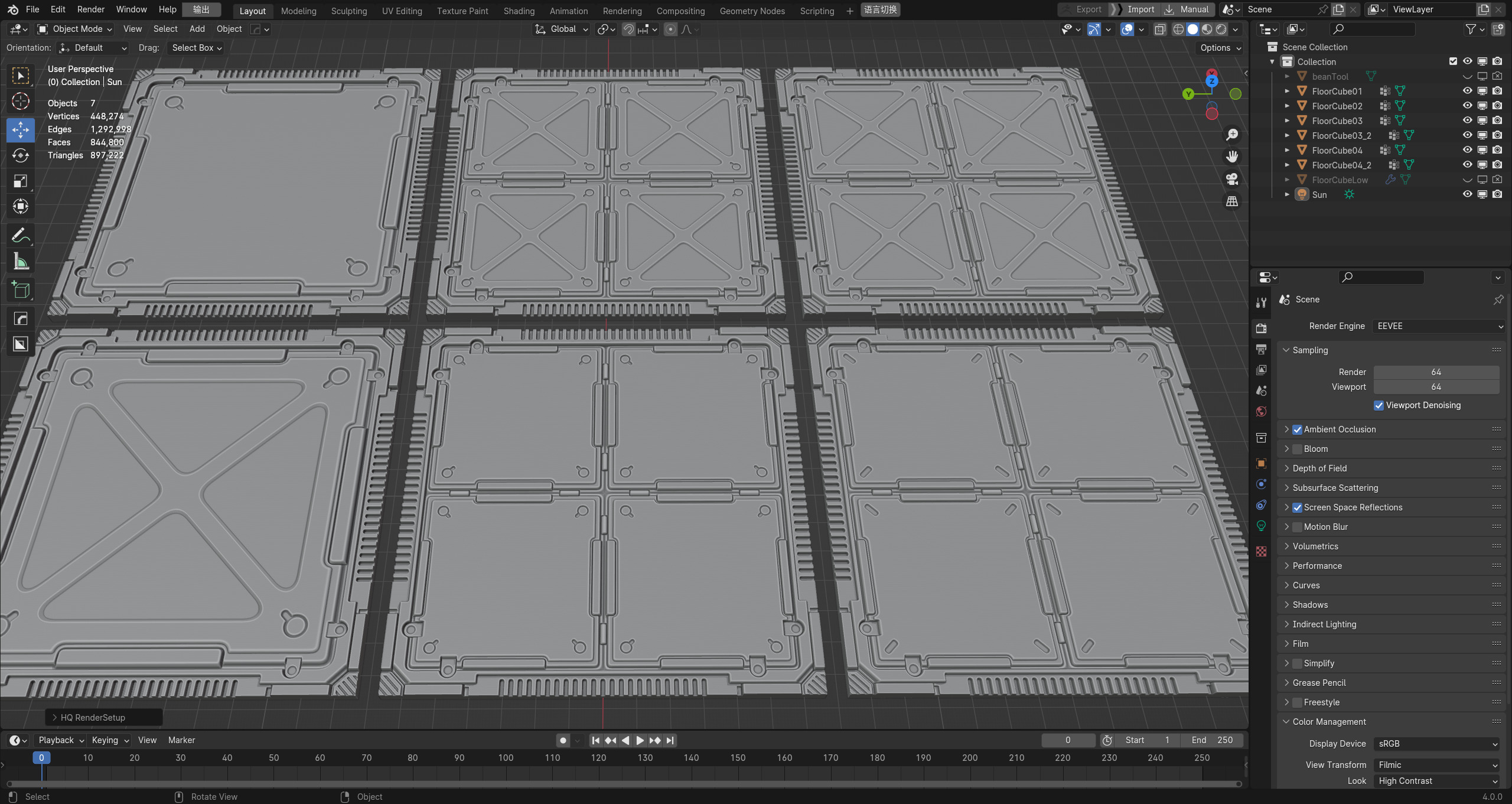The height and width of the screenshot is (804, 1512).
Task: Open the Output properties tab icon
Action: click(x=1262, y=349)
